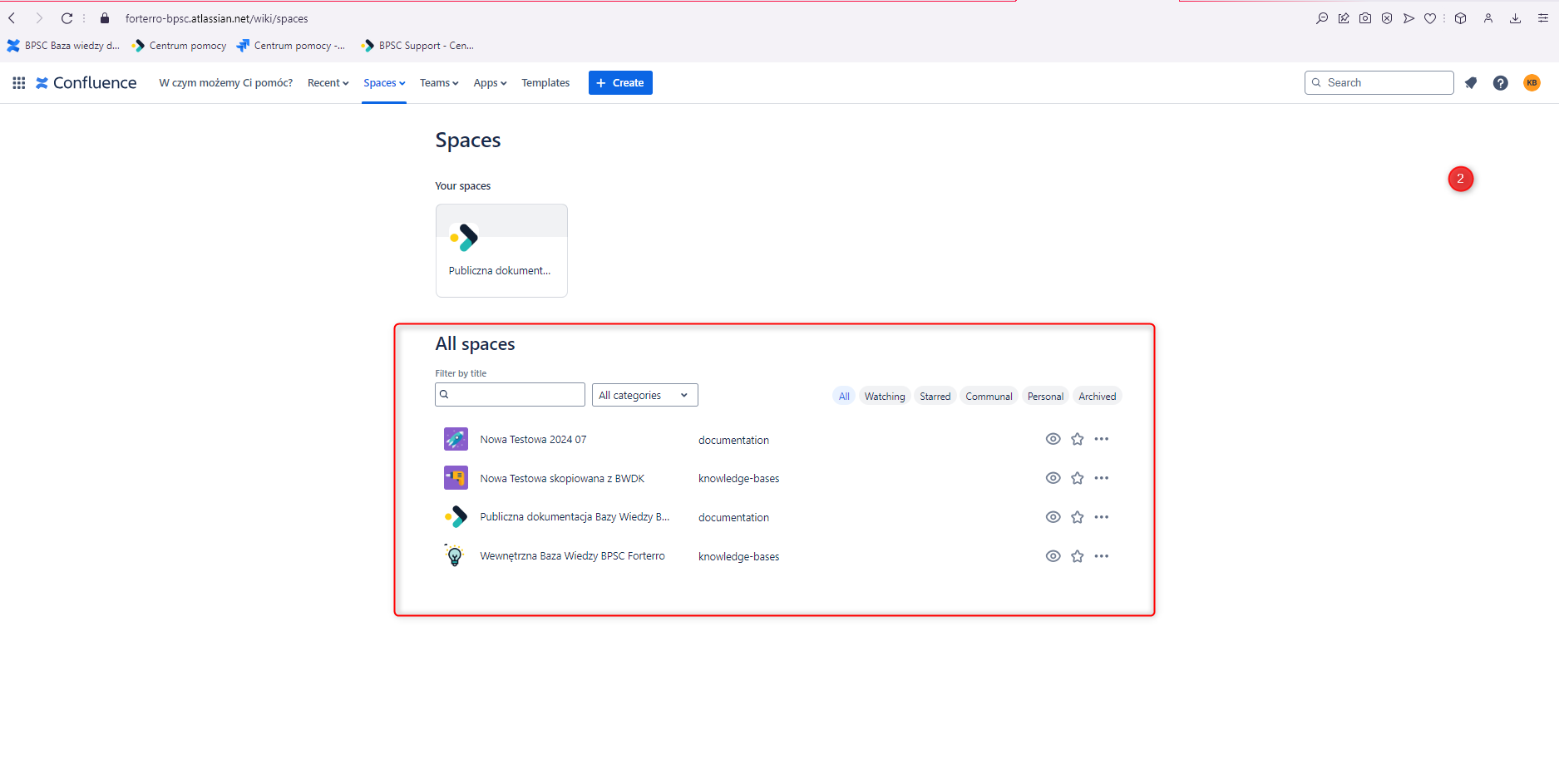Go back with browser back arrow
This screenshot has width=1559, height=784.
click(x=12, y=18)
